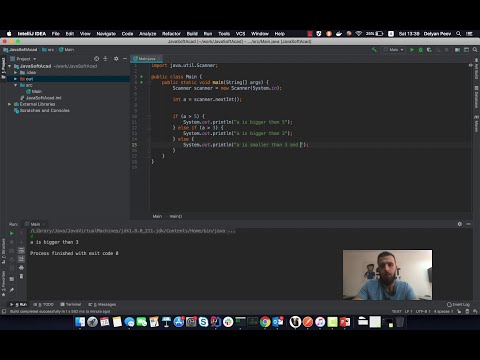Open the VCS menu
Image resolution: width=480 pixels, height=360 pixels.
[x=240, y=34]
